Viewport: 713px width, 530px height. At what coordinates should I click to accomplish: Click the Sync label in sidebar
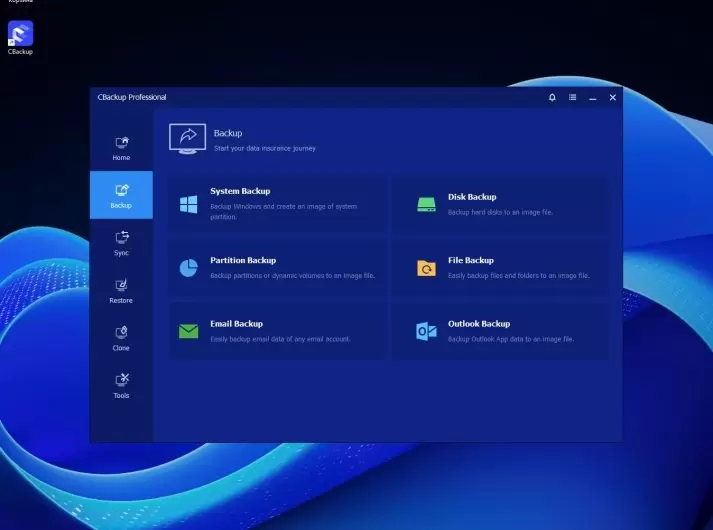tap(121, 253)
